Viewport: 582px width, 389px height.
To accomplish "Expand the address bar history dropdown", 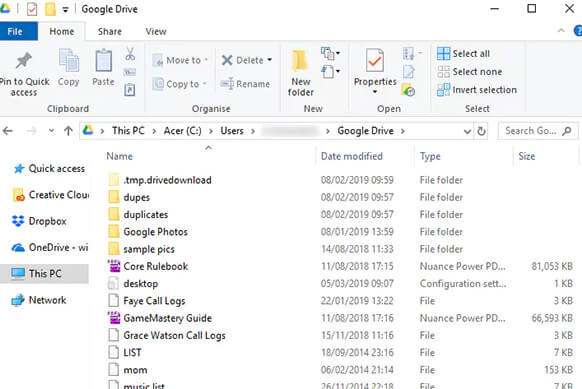I will coord(467,131).
